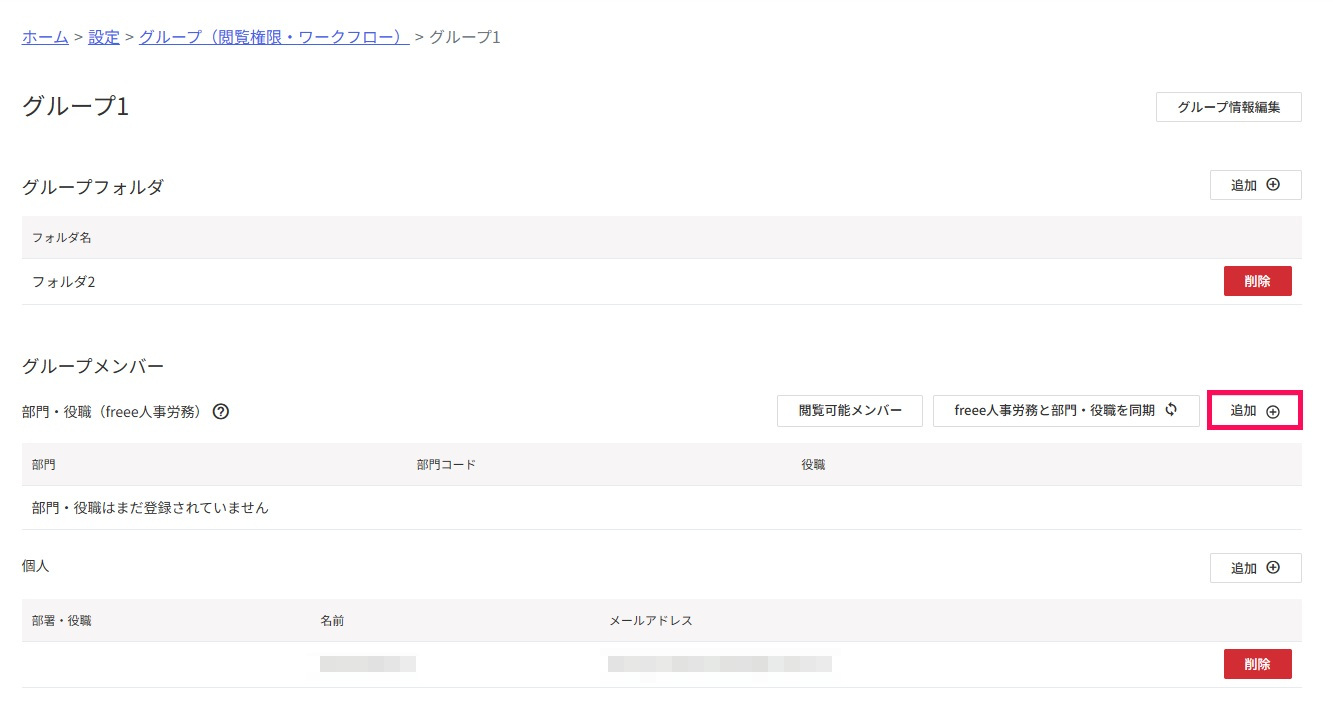Open the ホーム breadcrumb link
The width and height of the screenshot is (1333, 714).
tap(45, 37)
